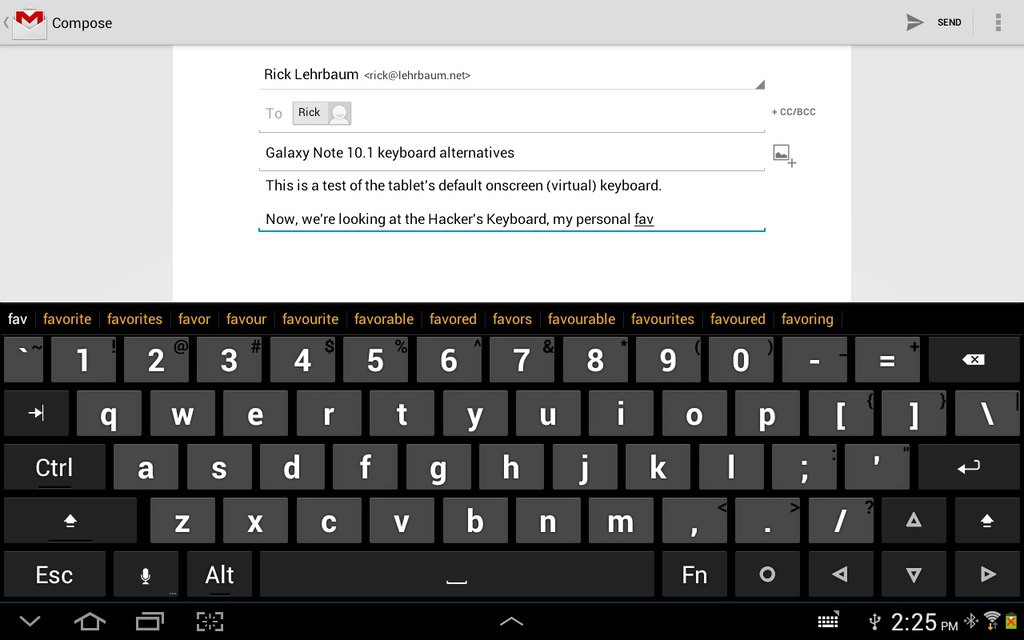Viewport: 1024px width, 640px height.
Task: Tap the backtick tilde key
Action: pyautogui.click(x=24, y=359)
